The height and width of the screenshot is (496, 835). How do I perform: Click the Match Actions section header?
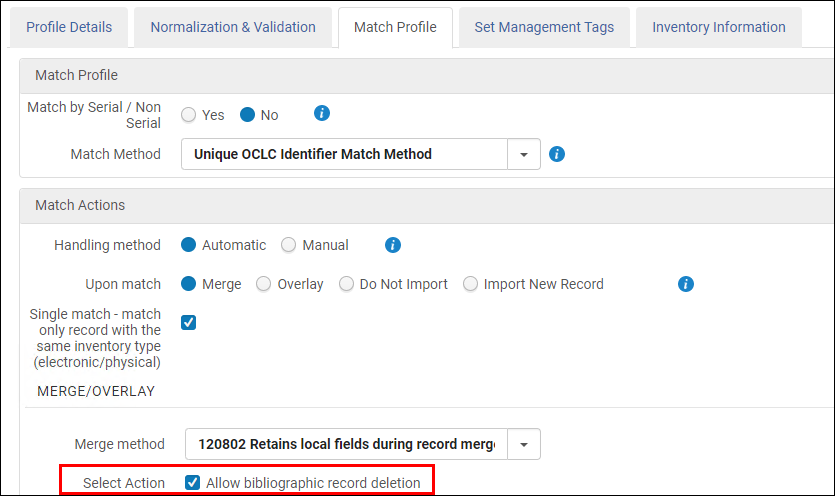coord(426,206)
